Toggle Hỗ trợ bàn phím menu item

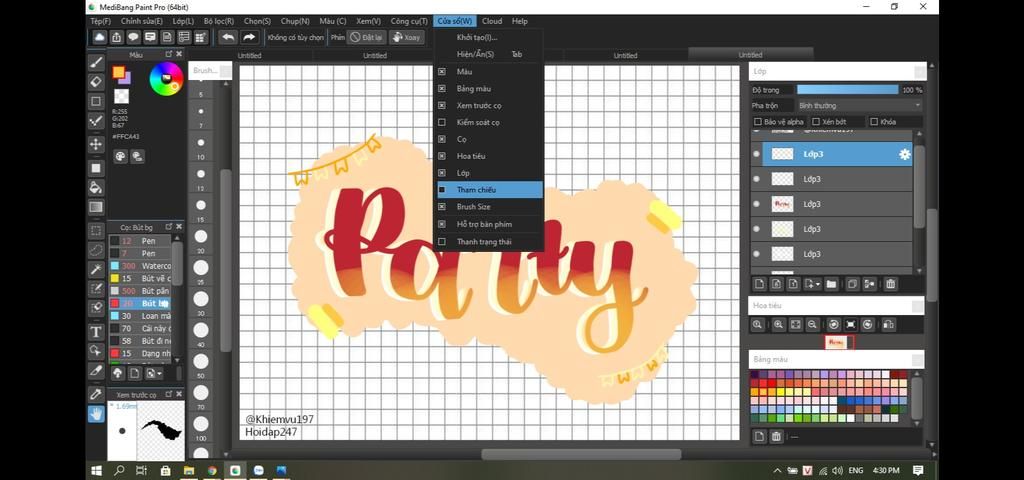point(490,224)
